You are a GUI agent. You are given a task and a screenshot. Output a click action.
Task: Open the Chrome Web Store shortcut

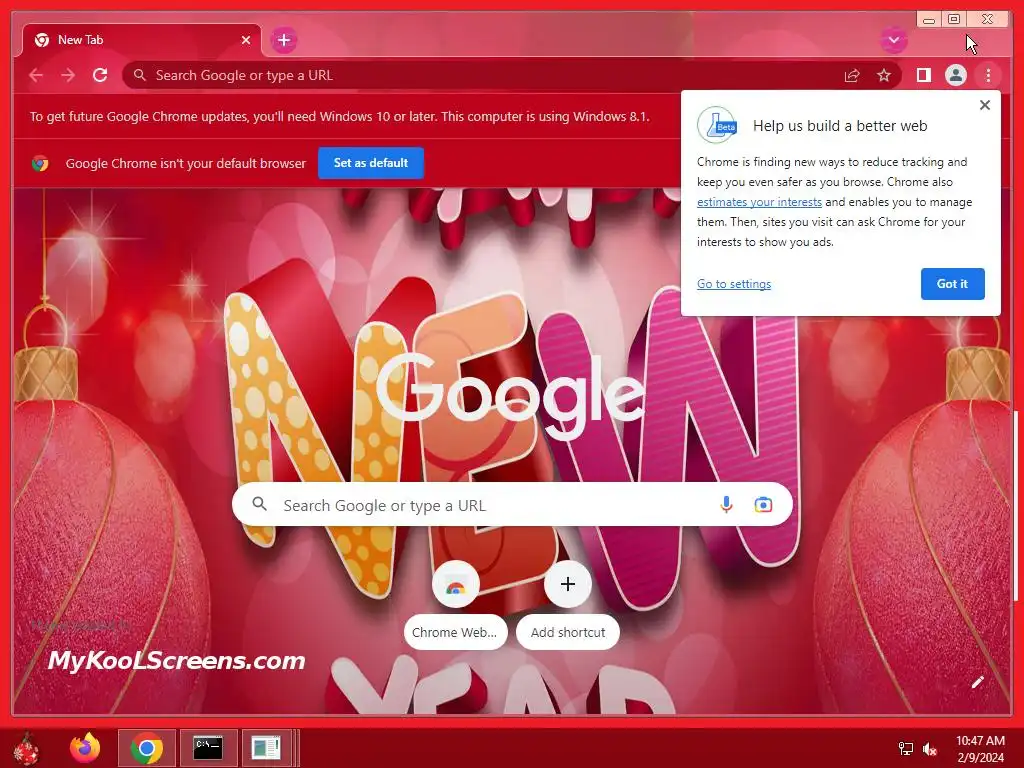tap(456, 584)
